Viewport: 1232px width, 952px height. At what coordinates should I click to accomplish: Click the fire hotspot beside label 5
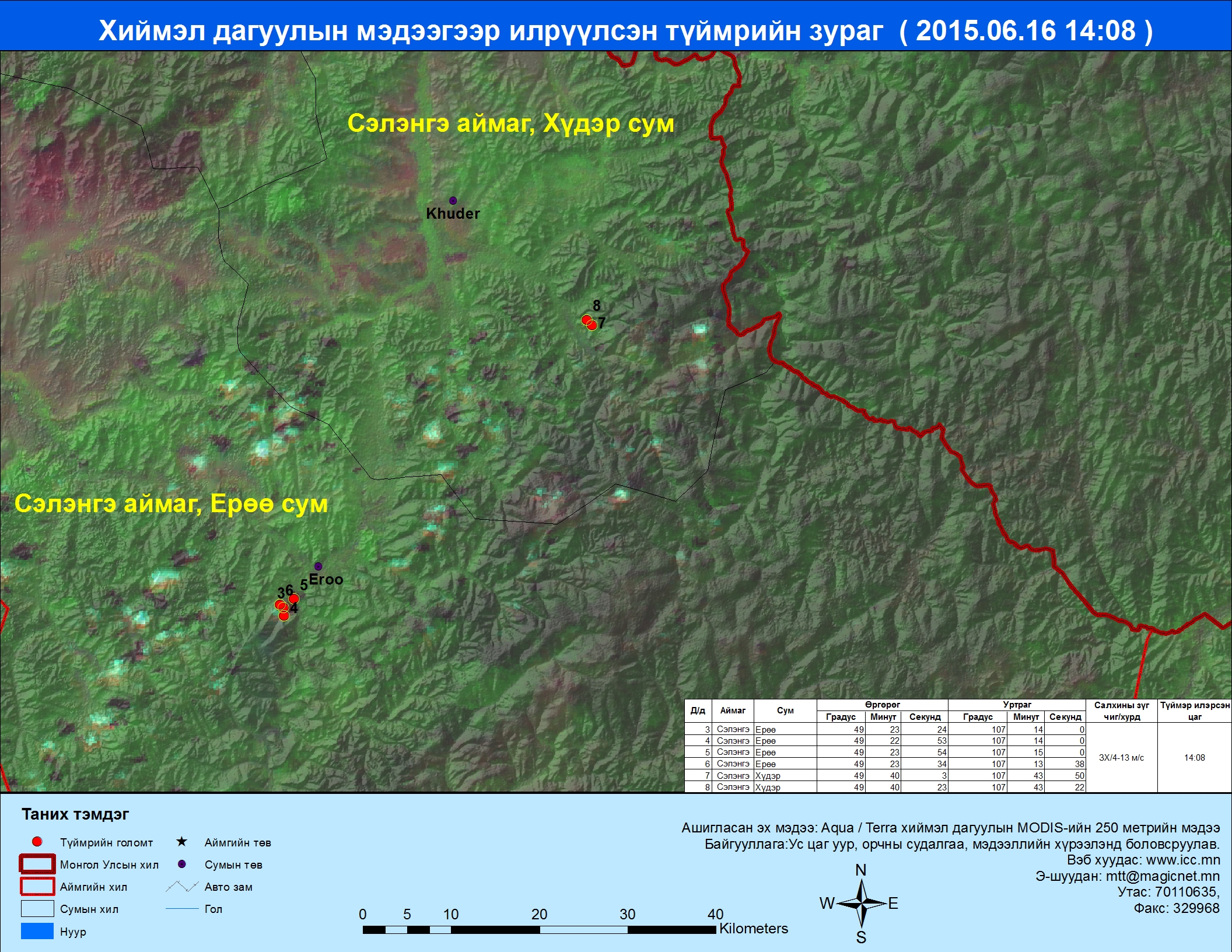pyautogui.click(x=294, y=598)
